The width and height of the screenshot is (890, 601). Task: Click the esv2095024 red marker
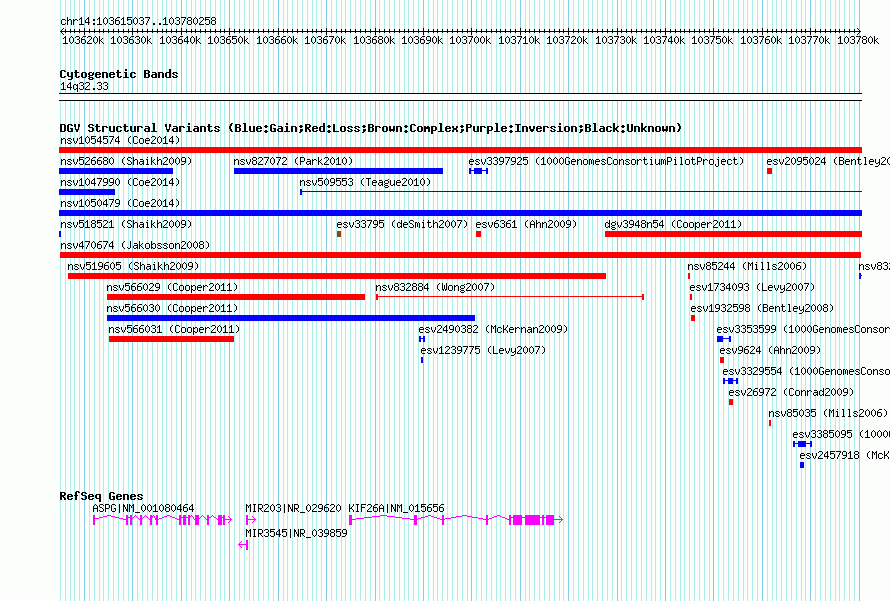[x=770, y=171]
